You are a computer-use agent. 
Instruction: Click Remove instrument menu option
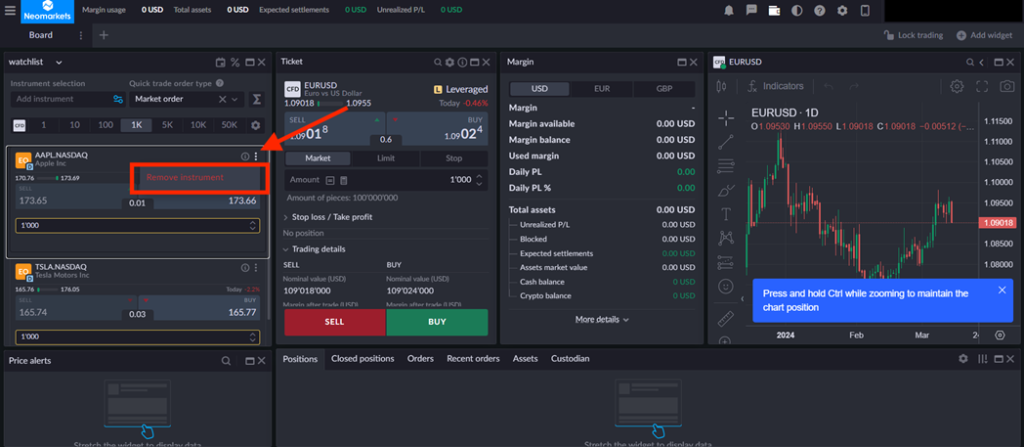click(x=185, y=178)
